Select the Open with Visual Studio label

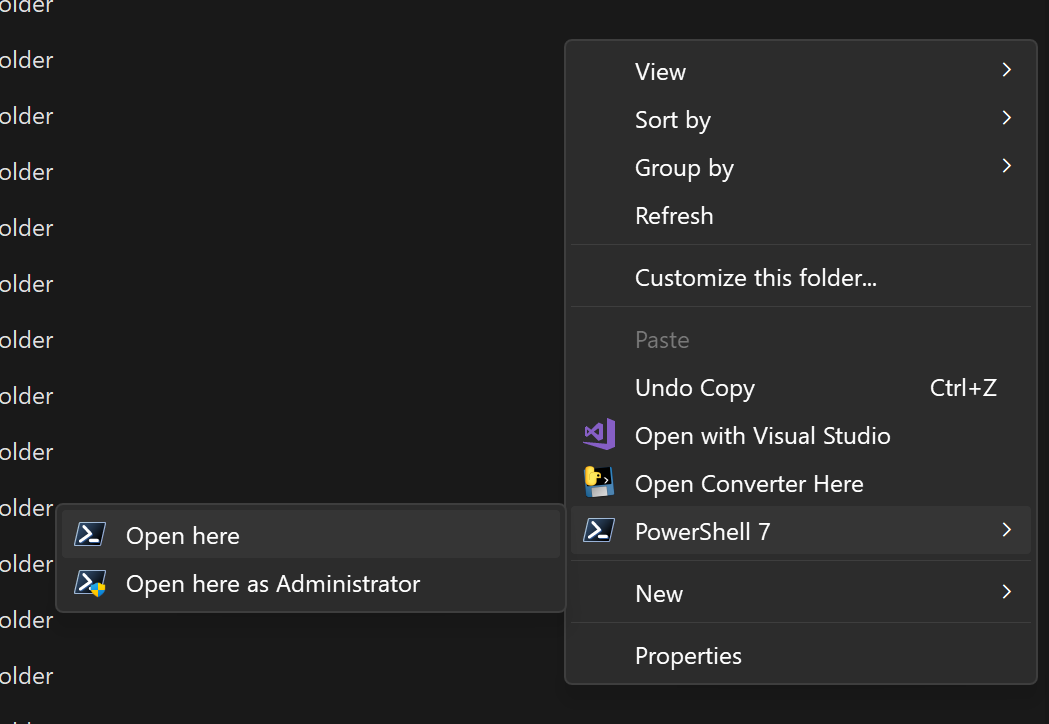coord(762,436)
